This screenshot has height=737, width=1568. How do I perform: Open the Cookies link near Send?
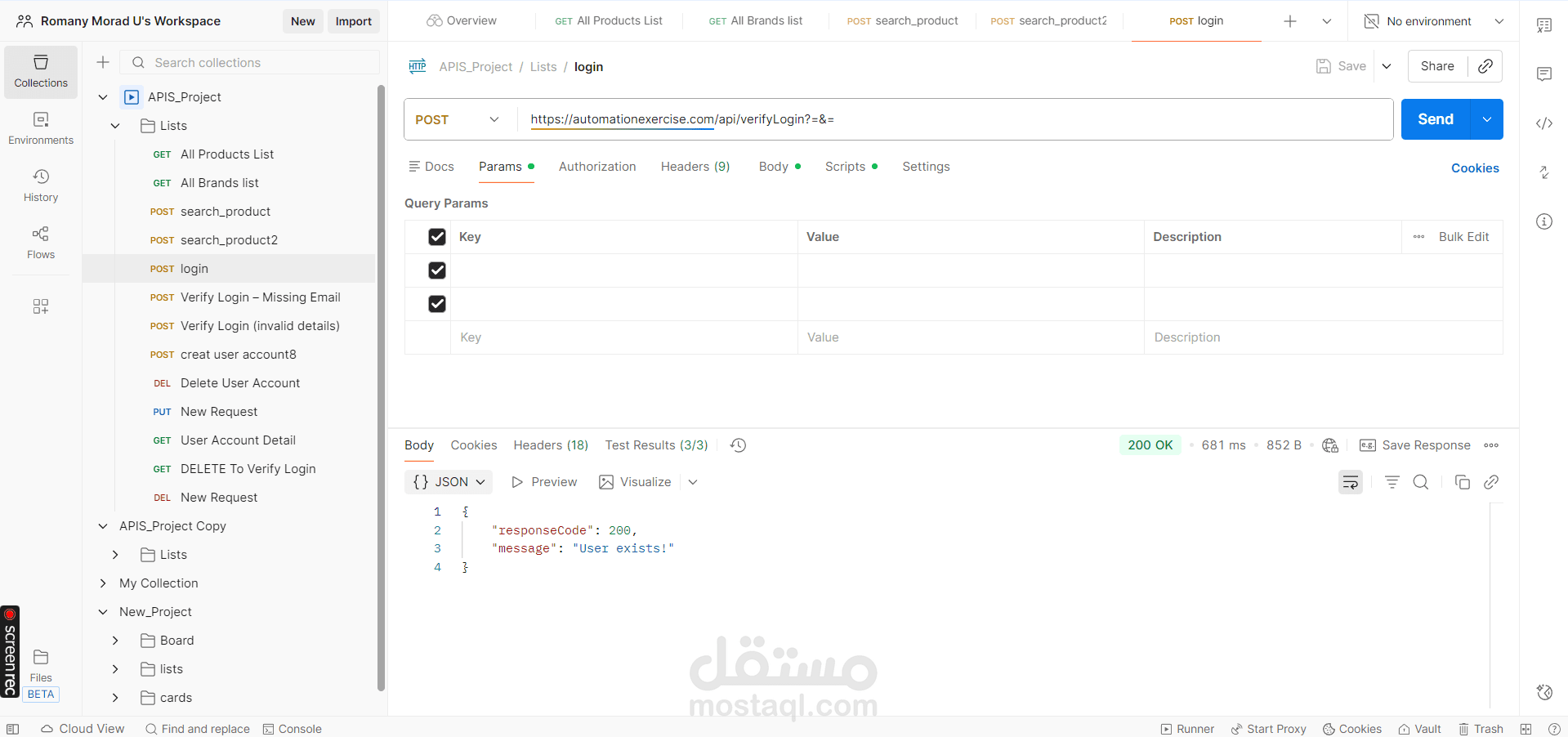coord(1475,168)
